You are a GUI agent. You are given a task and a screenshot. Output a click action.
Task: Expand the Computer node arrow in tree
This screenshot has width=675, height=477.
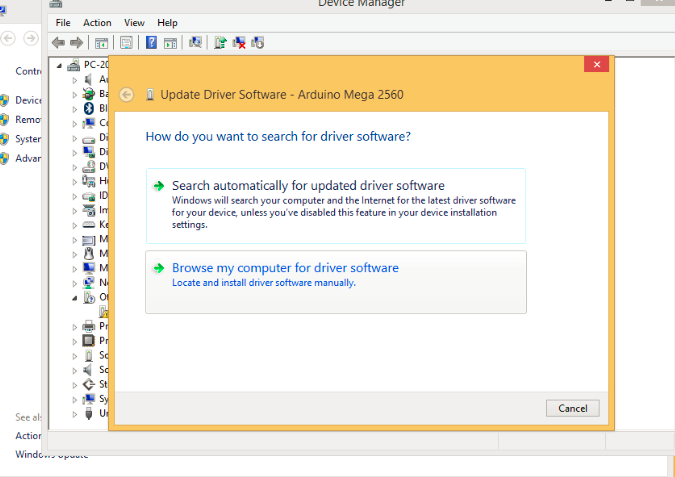pyautogui.click(x=75, y=124)
